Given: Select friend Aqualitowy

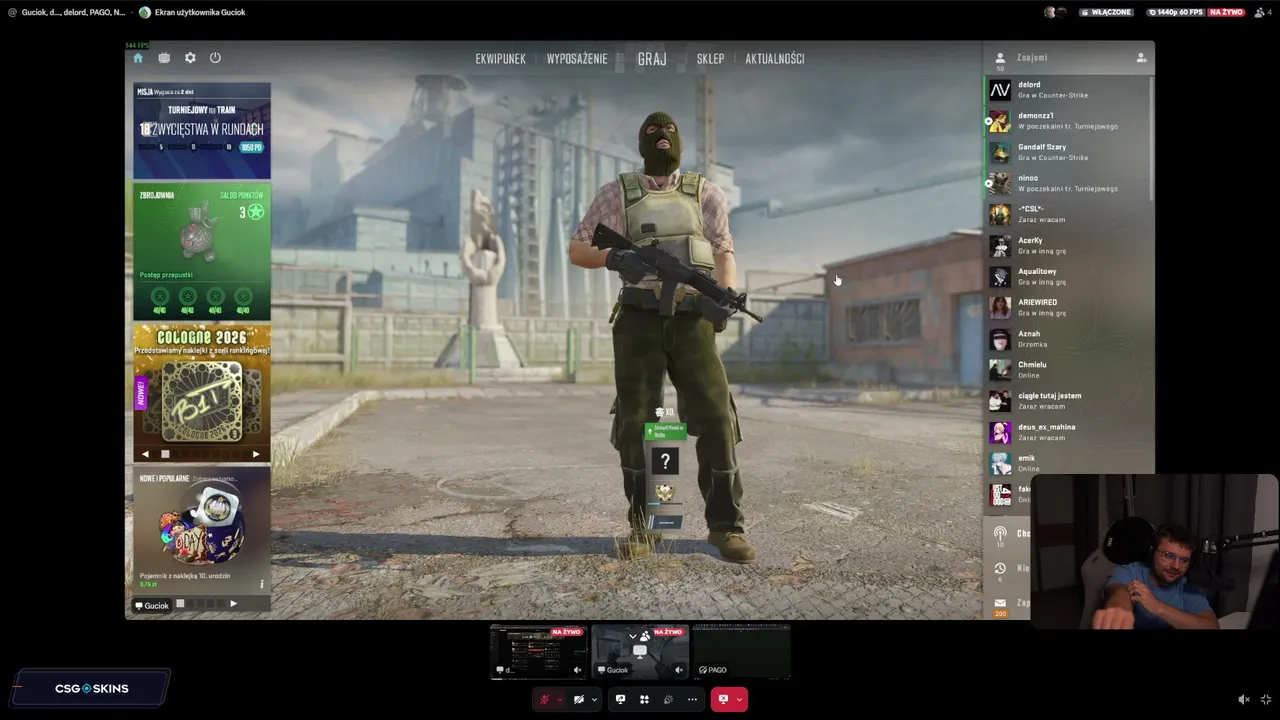Looking at the screenshot, I should (x=1068, y=276).
